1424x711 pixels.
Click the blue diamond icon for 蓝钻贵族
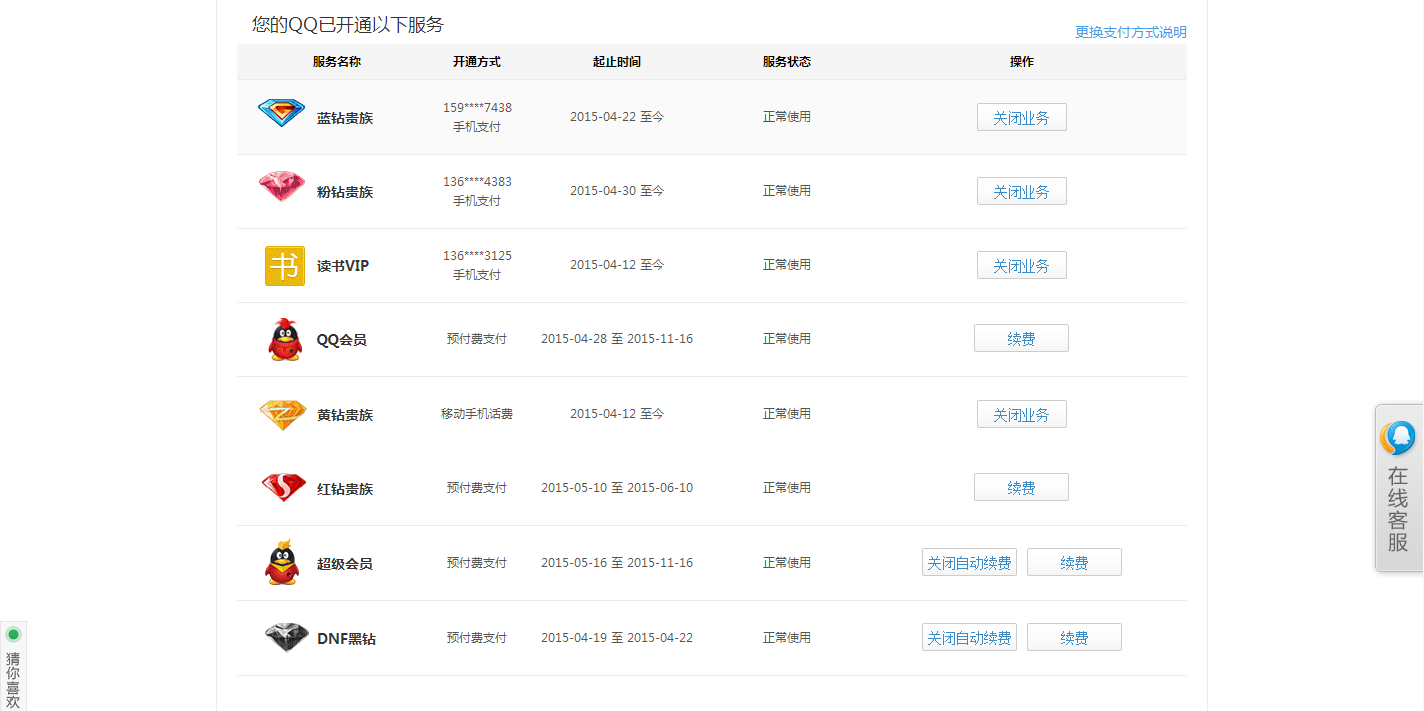click(x=281, y=112)
